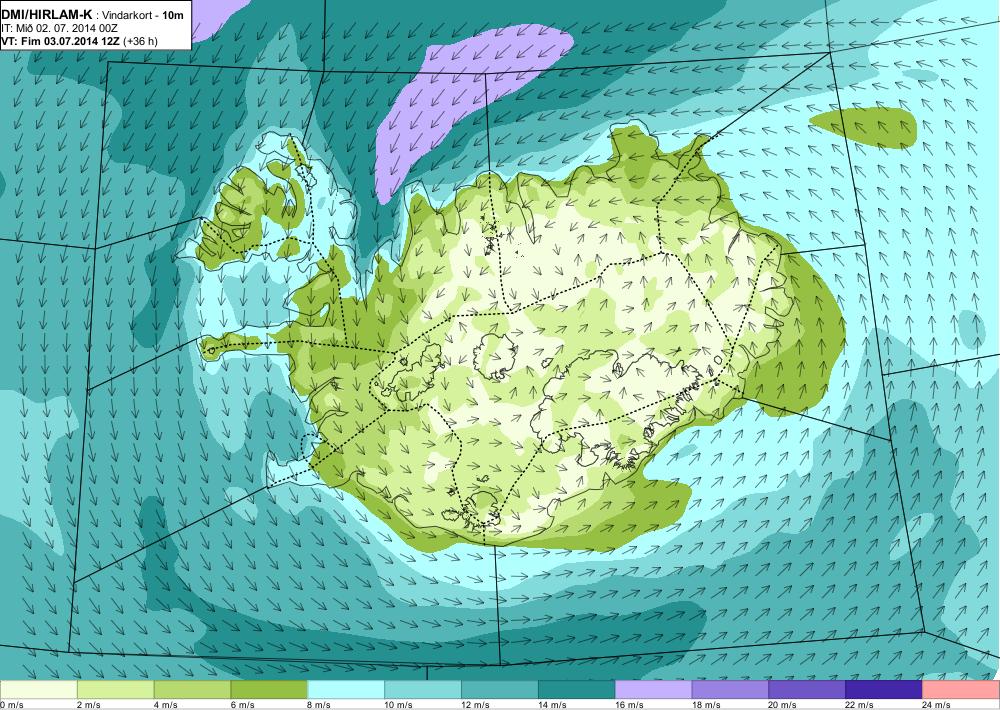The image size is (1000, 710).
Task: Click the '6 m/s' legend label
Action: pyautogui.click(x=242, y=705)
